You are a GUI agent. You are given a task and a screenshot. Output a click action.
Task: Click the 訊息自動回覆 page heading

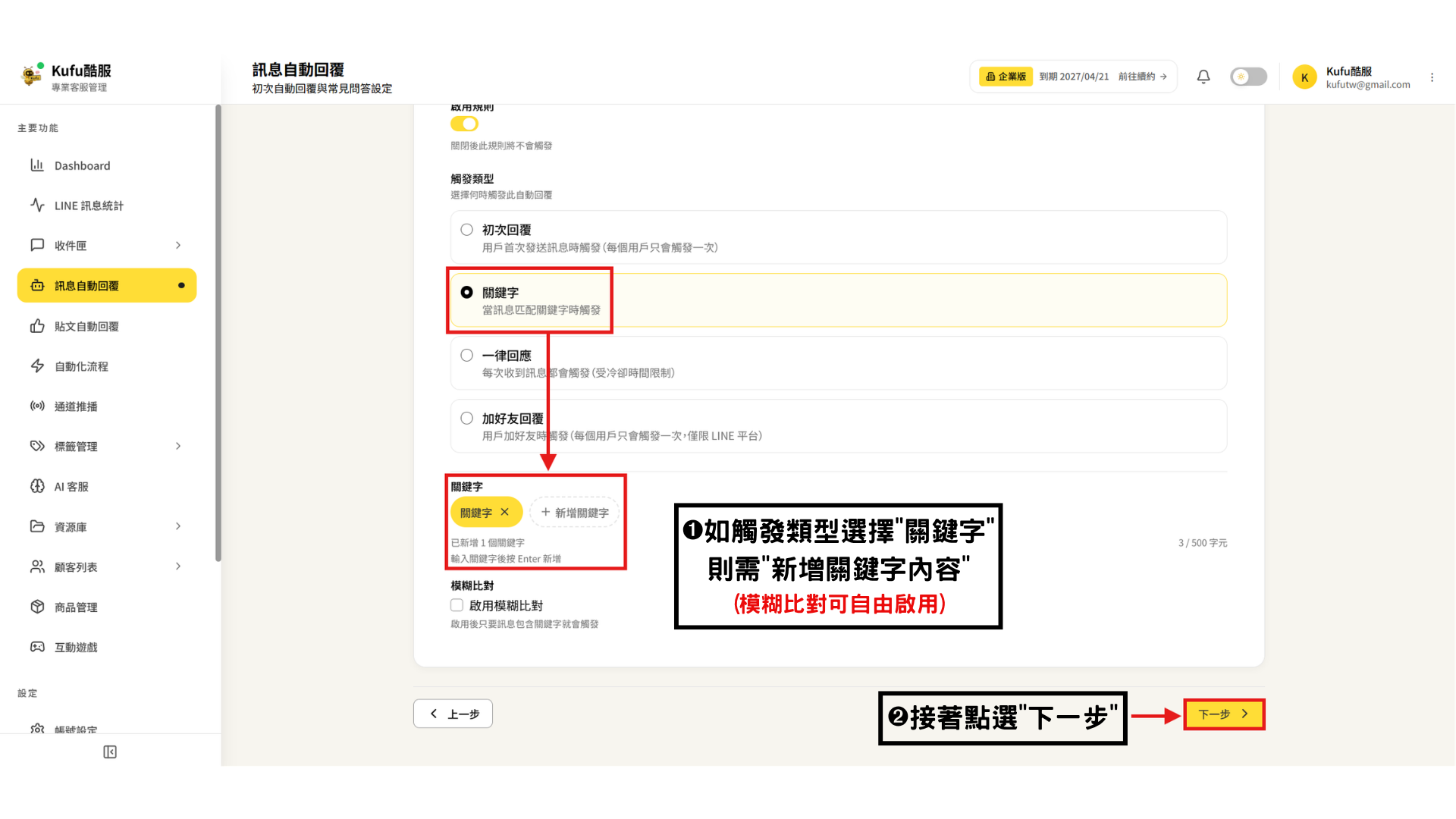[298, 70]
